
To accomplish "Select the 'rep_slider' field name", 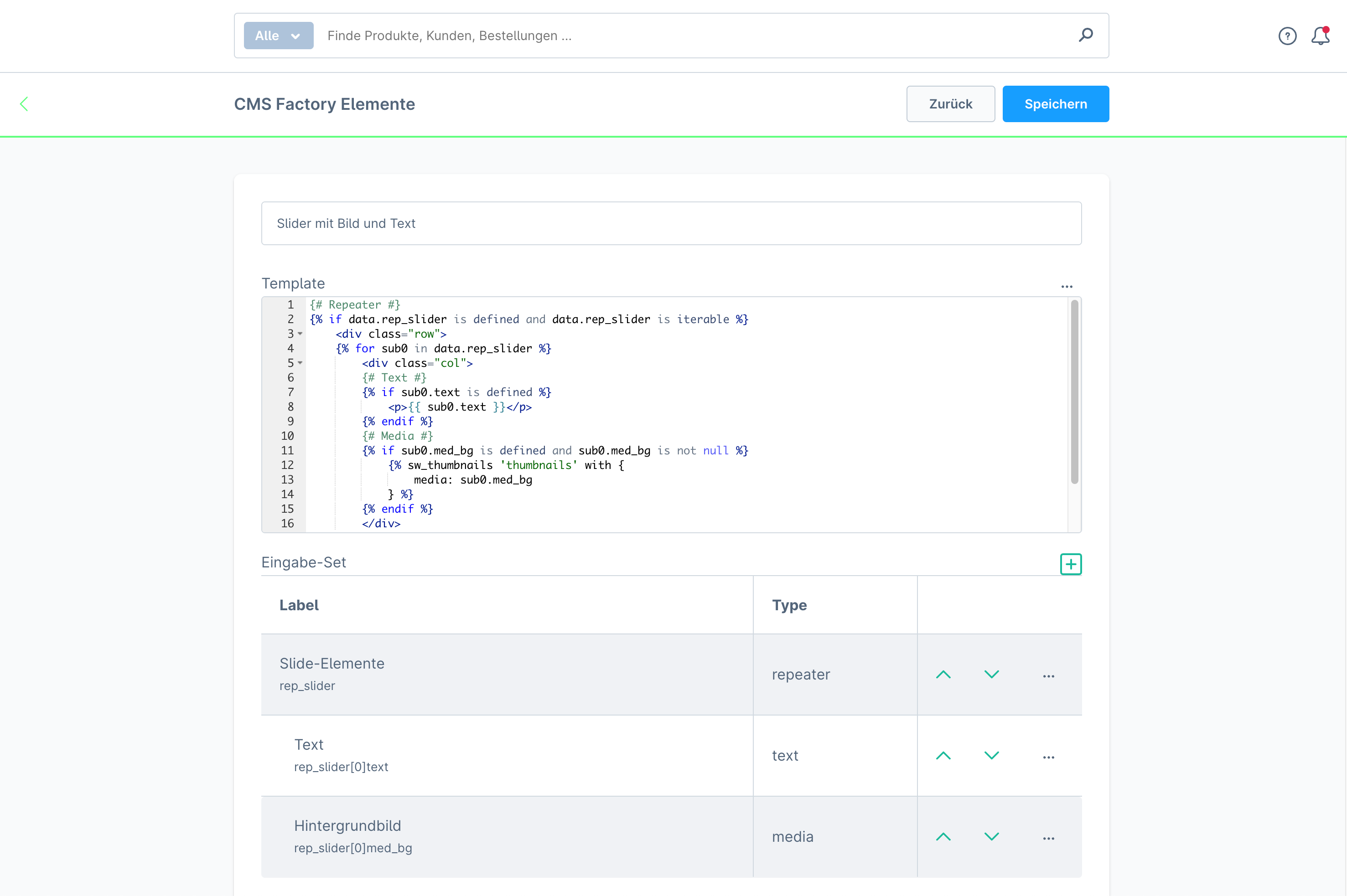I will [x=307, y=686].
